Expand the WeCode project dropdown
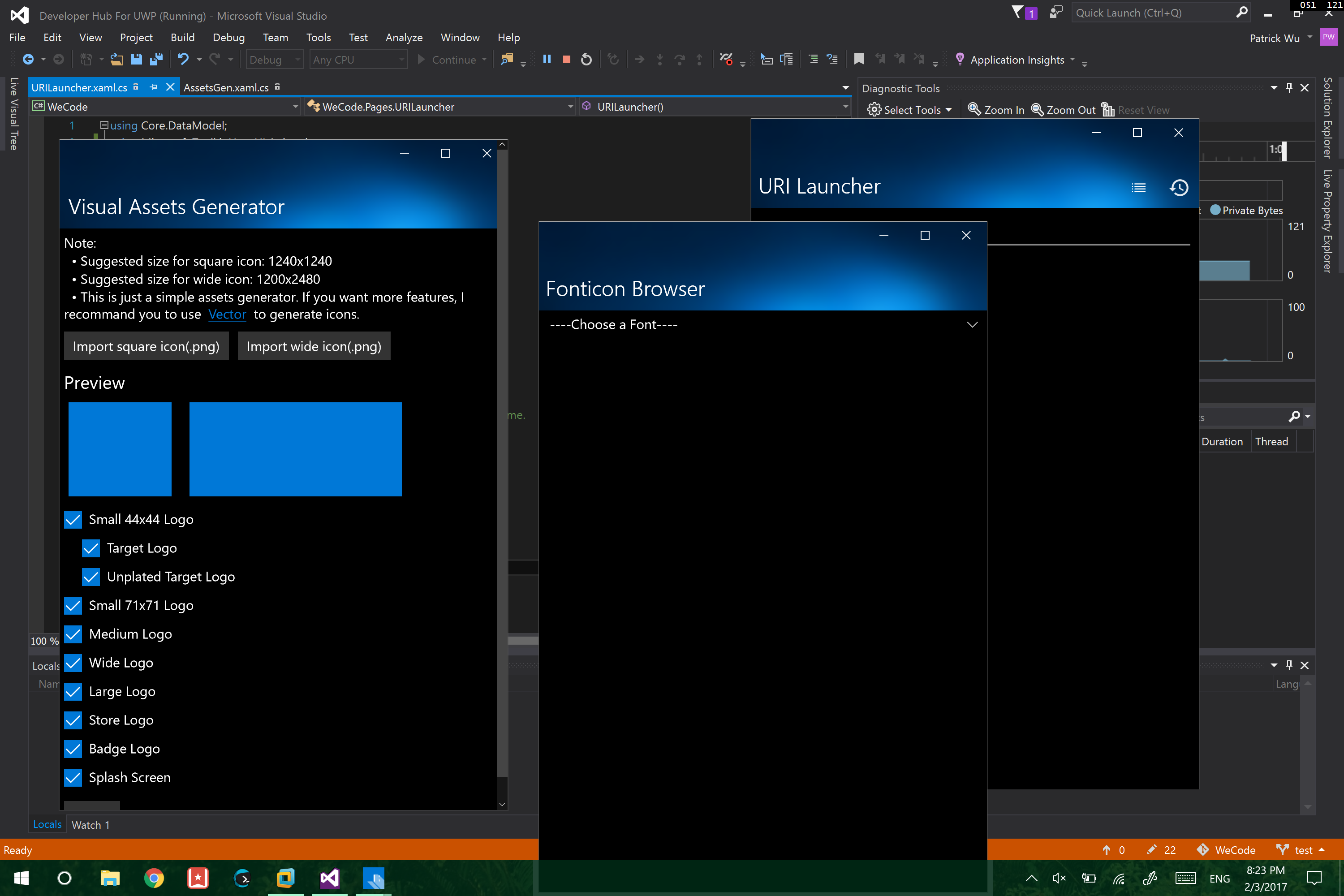Image resolution: width=1344 pixels, height=896 pixels. (166, 106)
